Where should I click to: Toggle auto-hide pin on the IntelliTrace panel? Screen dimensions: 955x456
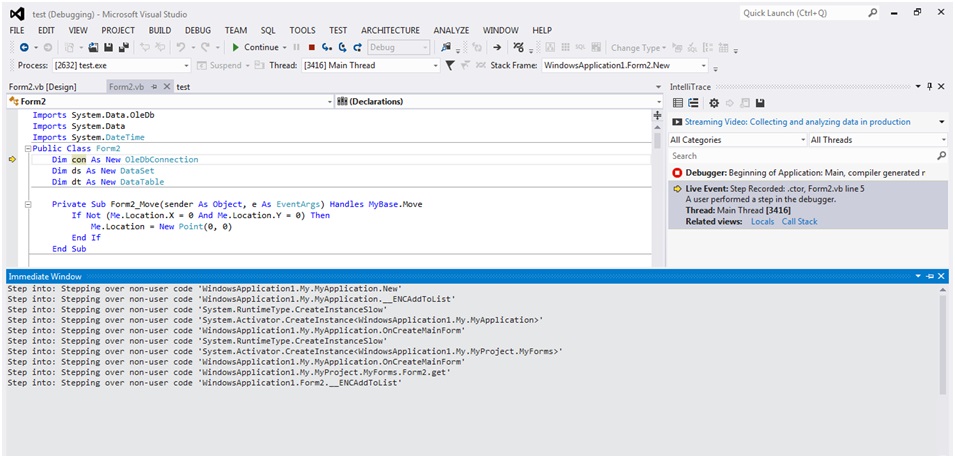(x=929, y=87)
